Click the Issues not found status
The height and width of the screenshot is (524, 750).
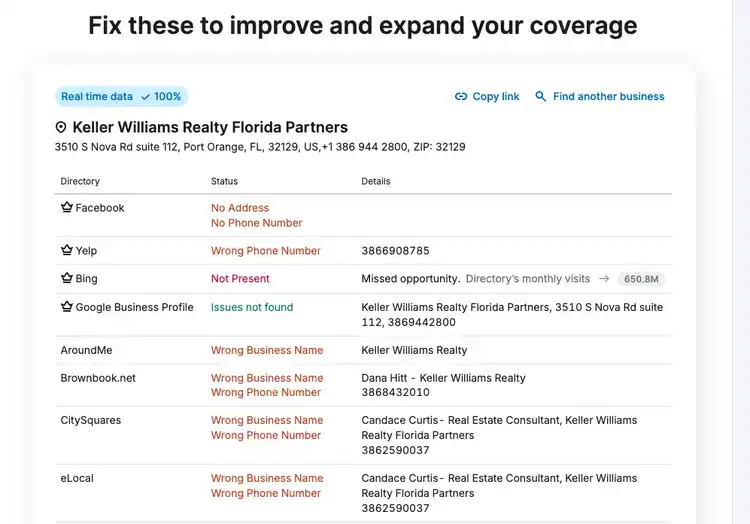tap(252, 307)
